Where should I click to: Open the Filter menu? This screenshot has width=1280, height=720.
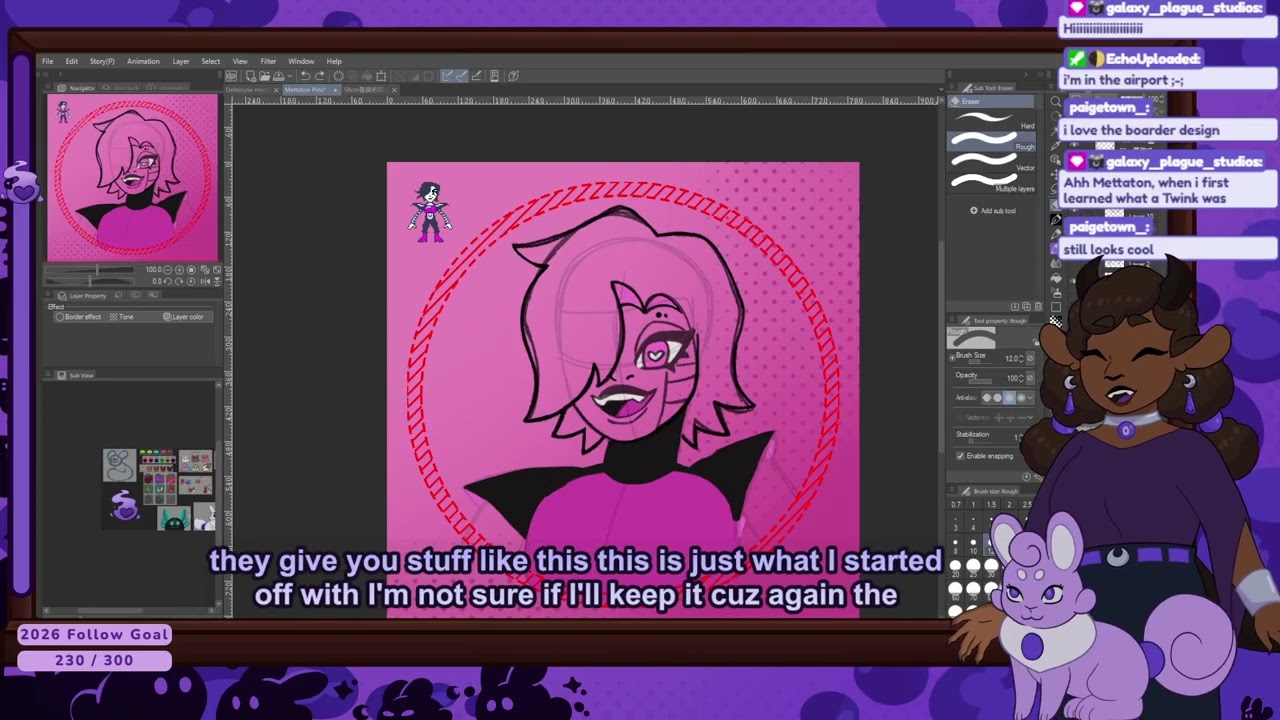pos(268,61)
